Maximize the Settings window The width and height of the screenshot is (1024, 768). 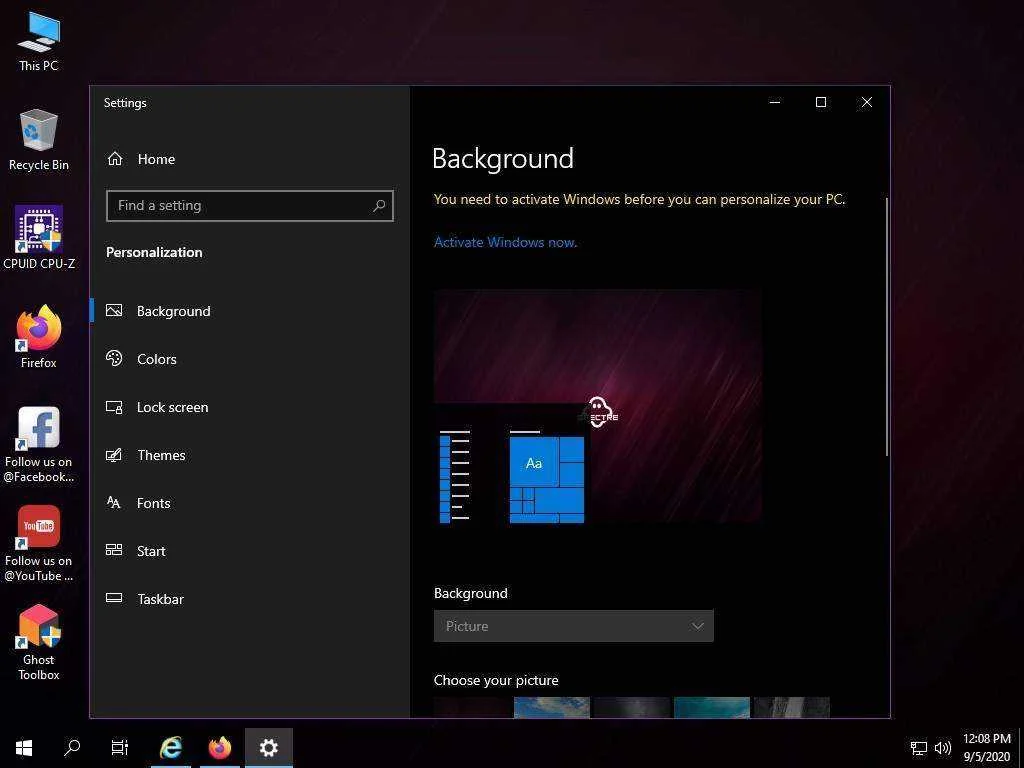tap(821, 102)
